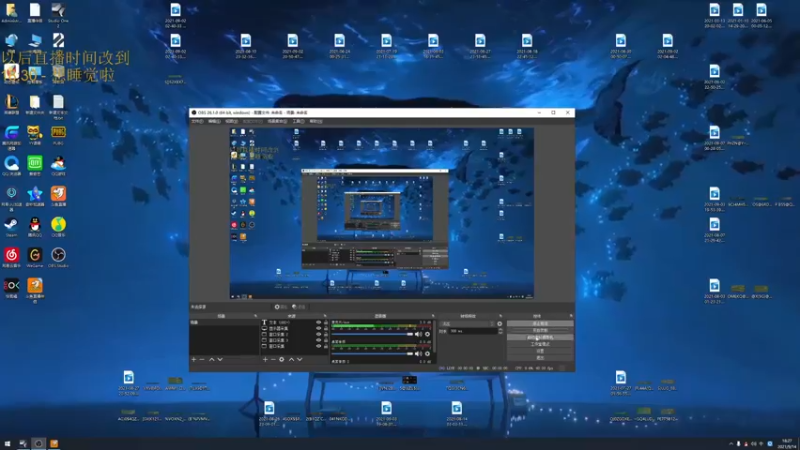This screenshot has height=450, width=800.
Task: Lock the window capture 3 source
Action: click(326, 340)
